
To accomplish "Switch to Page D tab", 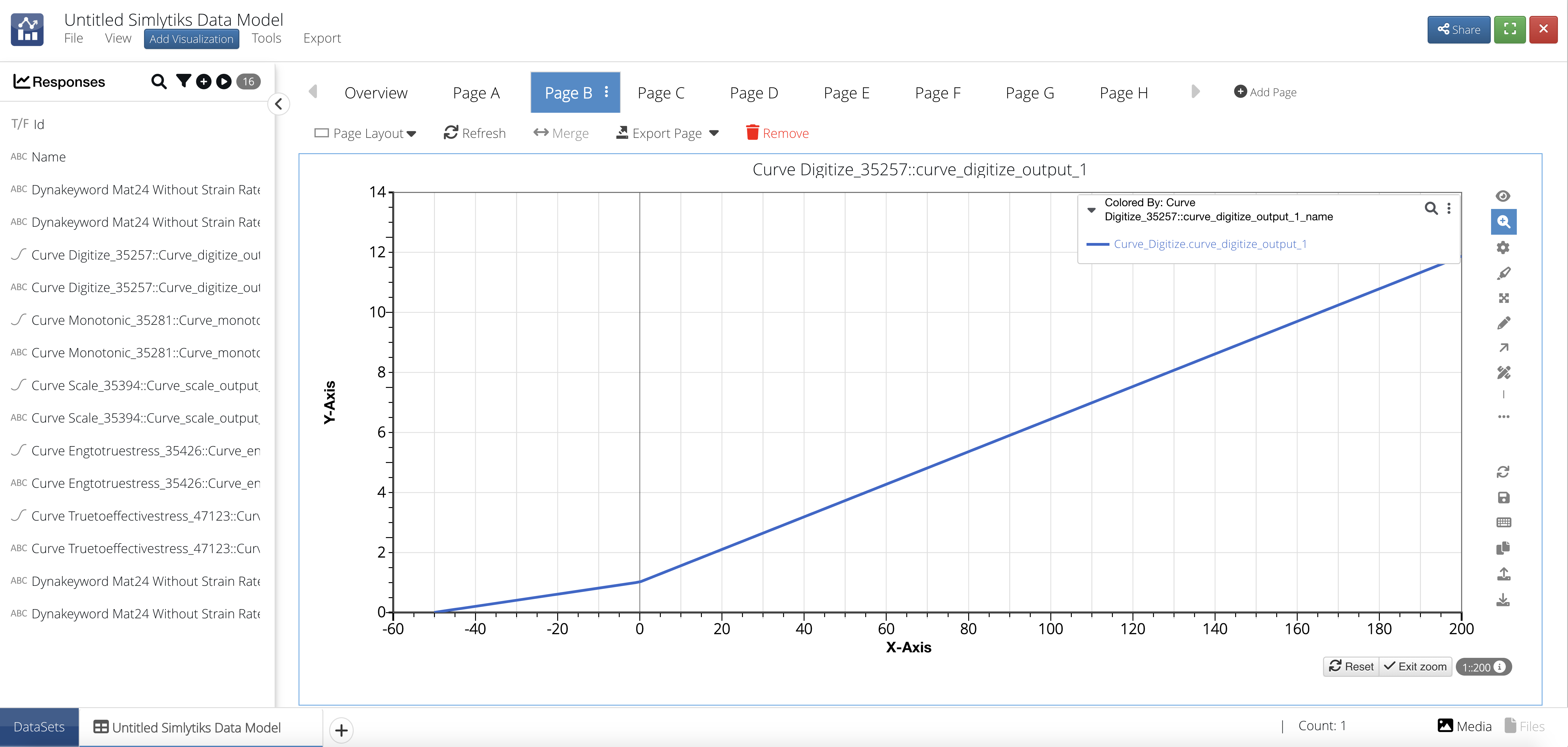I will coord(754,93).
